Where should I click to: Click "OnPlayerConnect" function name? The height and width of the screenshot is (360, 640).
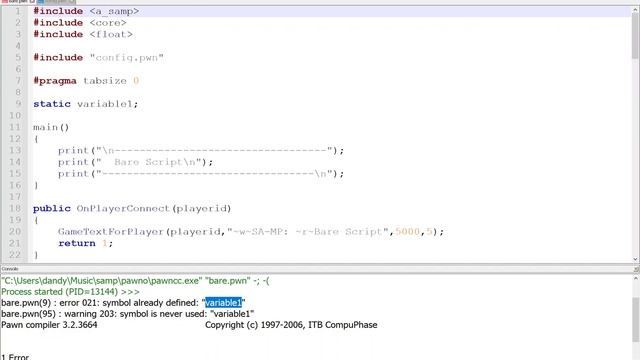[123, 209]
